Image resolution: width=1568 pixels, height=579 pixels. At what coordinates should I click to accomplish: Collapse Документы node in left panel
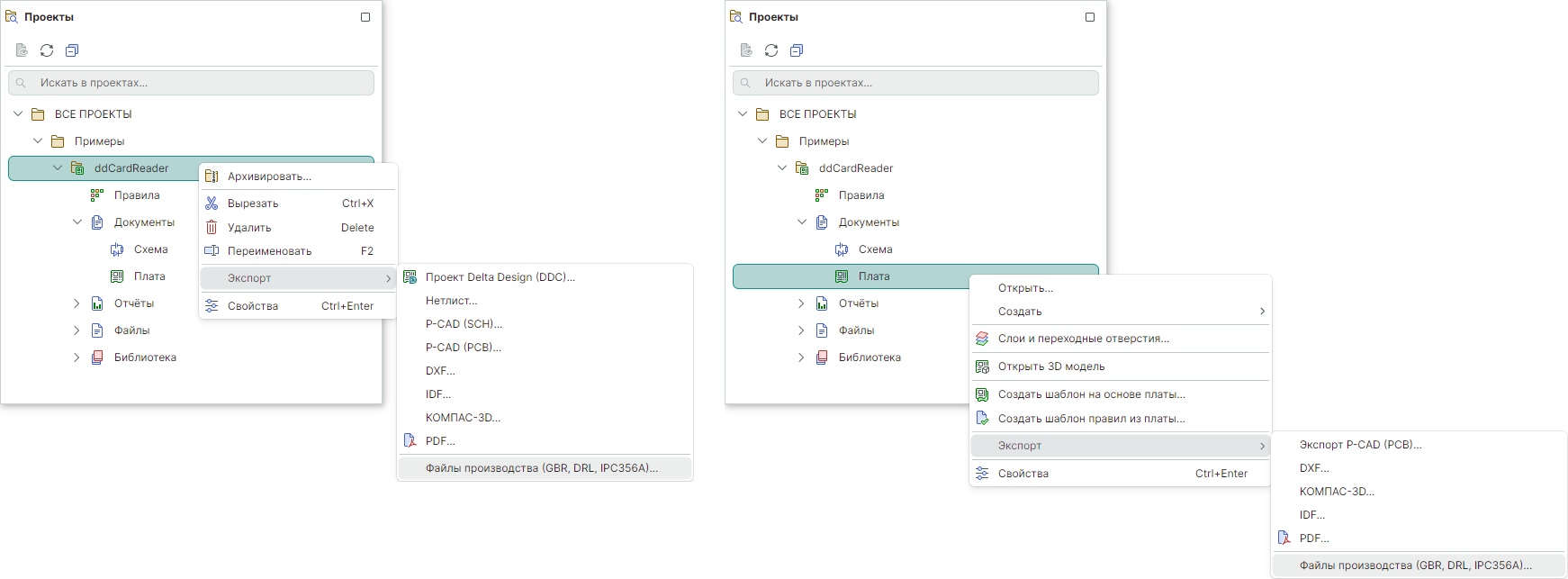77,222
